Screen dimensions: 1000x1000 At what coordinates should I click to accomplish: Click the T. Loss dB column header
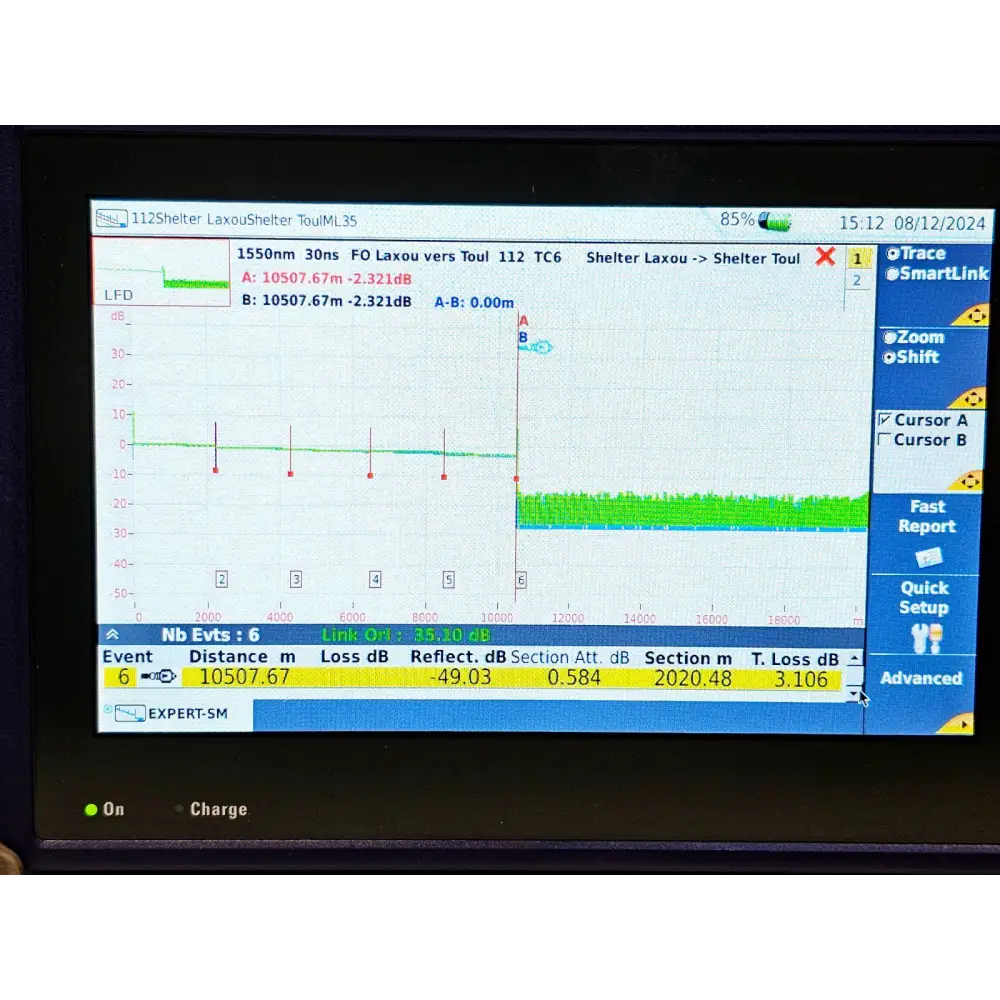coord(795,659)
